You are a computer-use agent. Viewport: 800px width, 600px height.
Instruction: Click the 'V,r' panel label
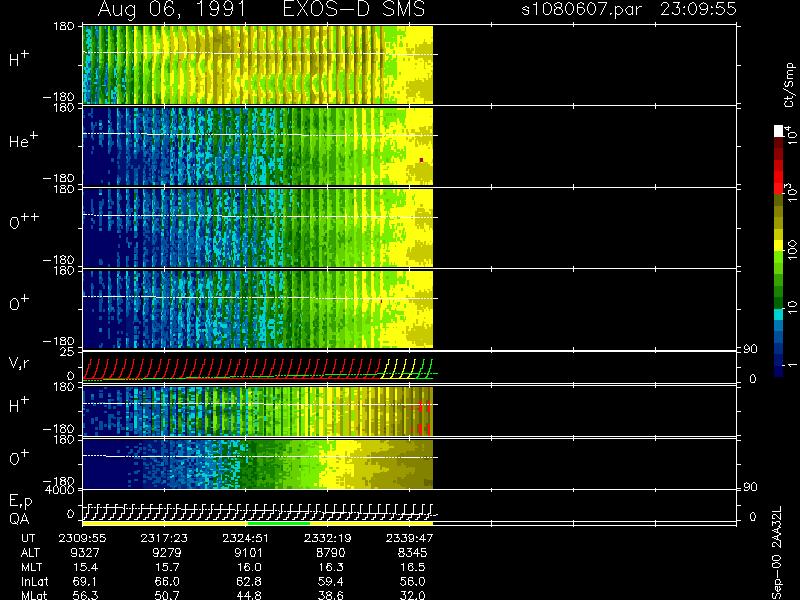pos(19,364)
